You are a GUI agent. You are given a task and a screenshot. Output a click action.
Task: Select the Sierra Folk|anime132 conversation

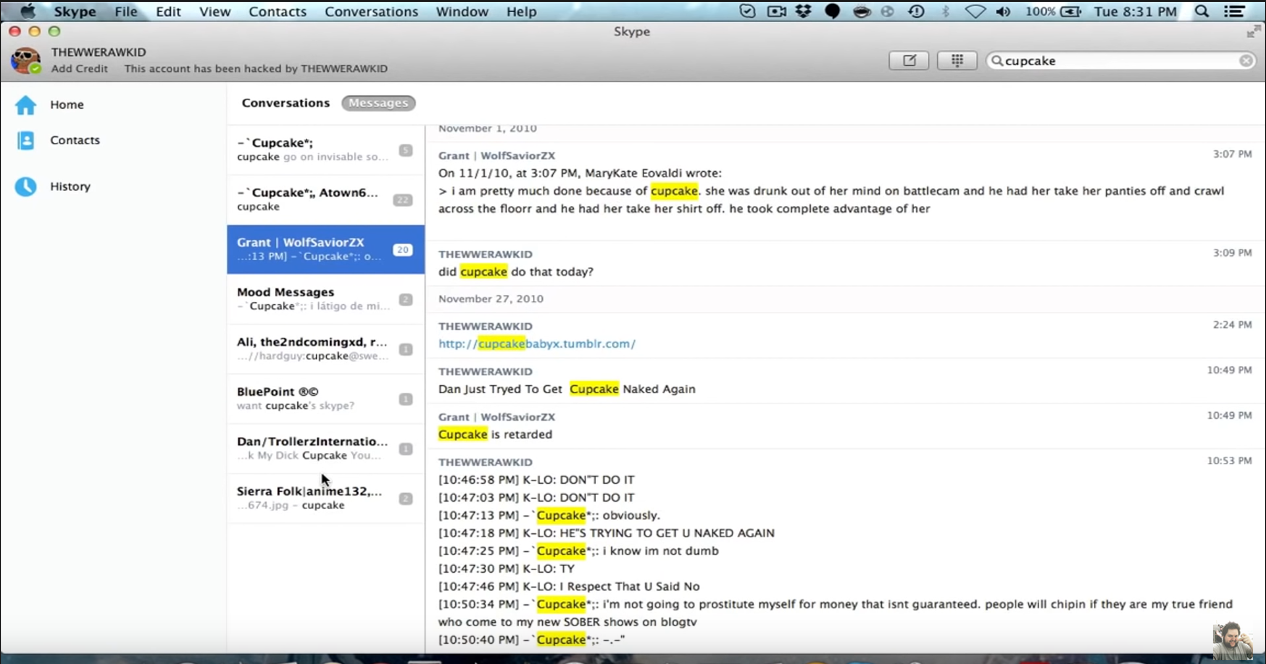point(326,498)
